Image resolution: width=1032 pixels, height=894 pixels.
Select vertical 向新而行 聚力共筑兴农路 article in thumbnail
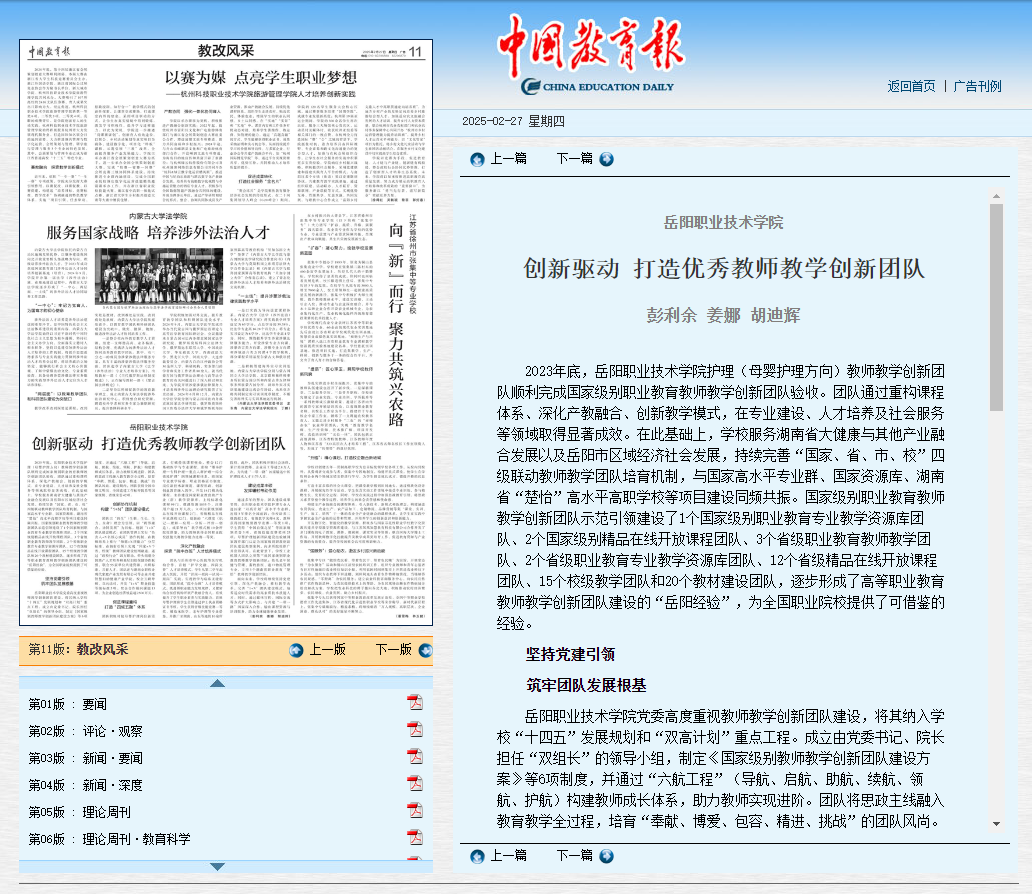click(396, 325)
